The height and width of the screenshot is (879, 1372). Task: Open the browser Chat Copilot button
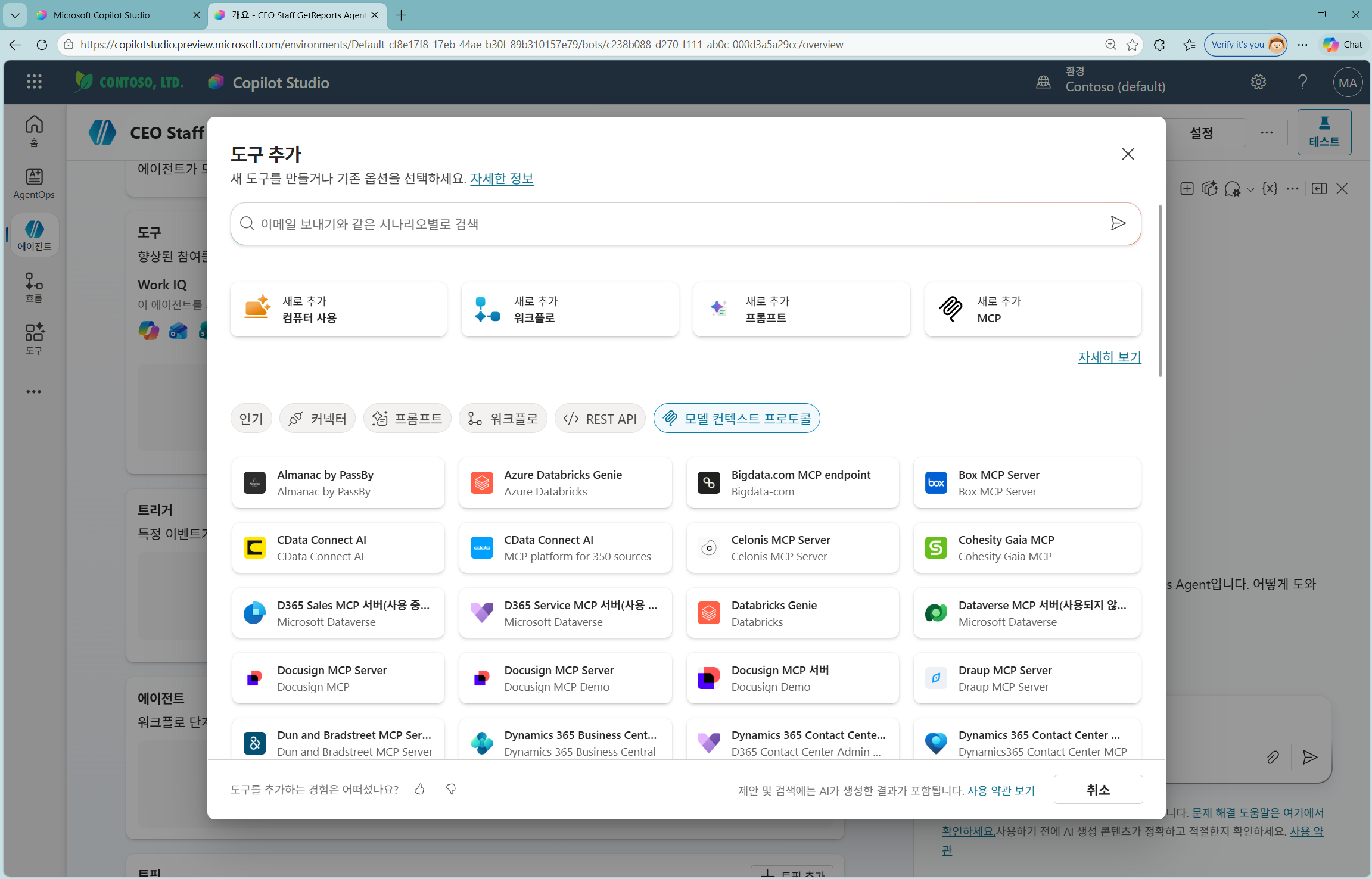point(1343,45)
